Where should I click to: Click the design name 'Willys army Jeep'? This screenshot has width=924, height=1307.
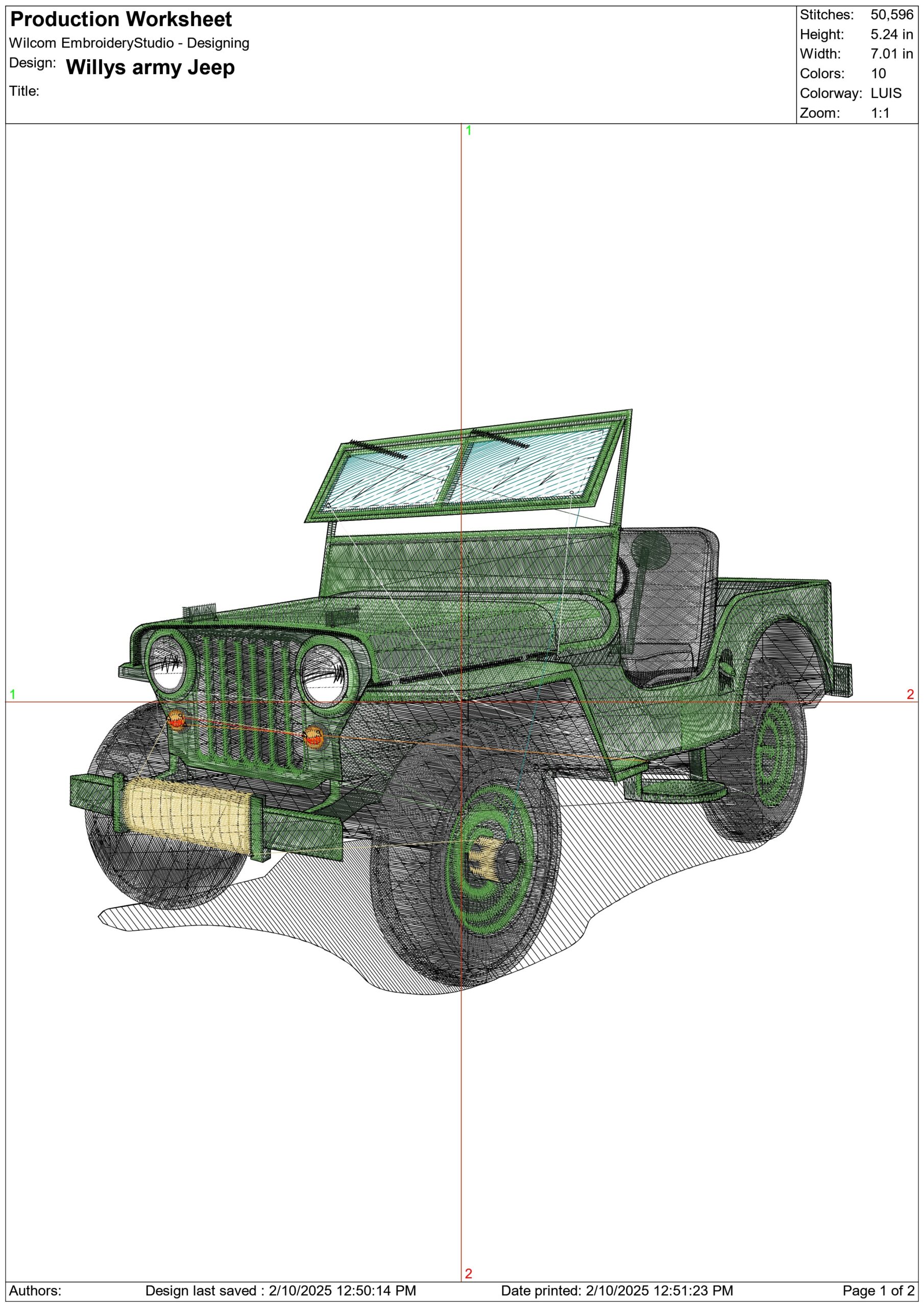150,67
